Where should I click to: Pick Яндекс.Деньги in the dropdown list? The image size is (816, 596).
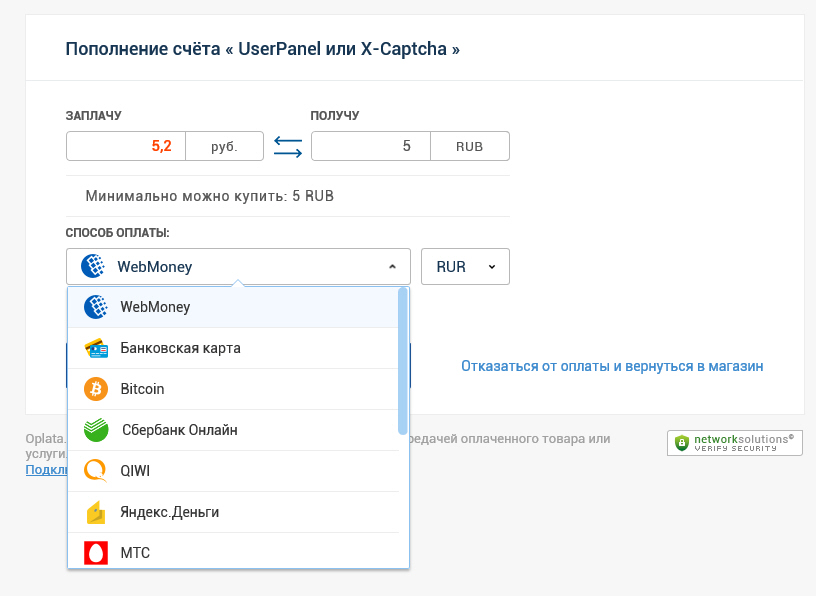170,512
